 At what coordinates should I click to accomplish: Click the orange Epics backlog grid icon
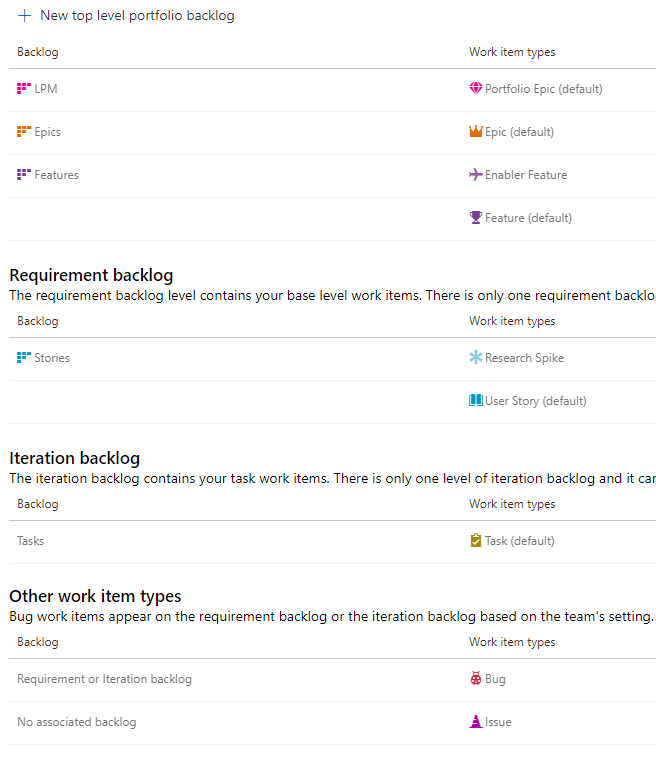click(24, 132)
